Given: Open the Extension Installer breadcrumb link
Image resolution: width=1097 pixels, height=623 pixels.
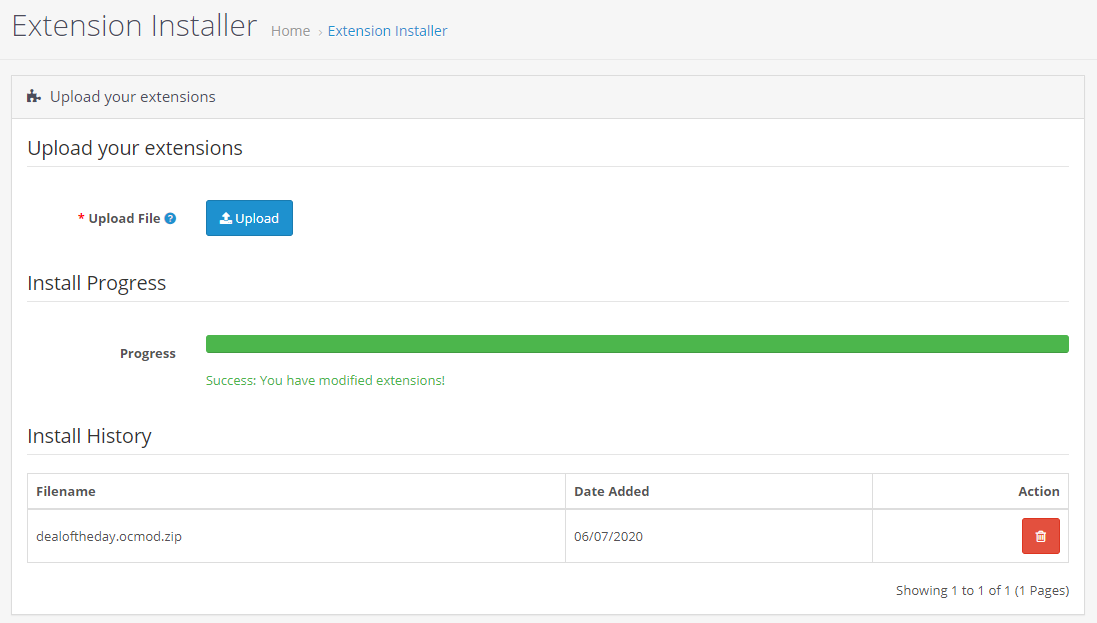Looking at the screenshot, I should coord(387,31).
